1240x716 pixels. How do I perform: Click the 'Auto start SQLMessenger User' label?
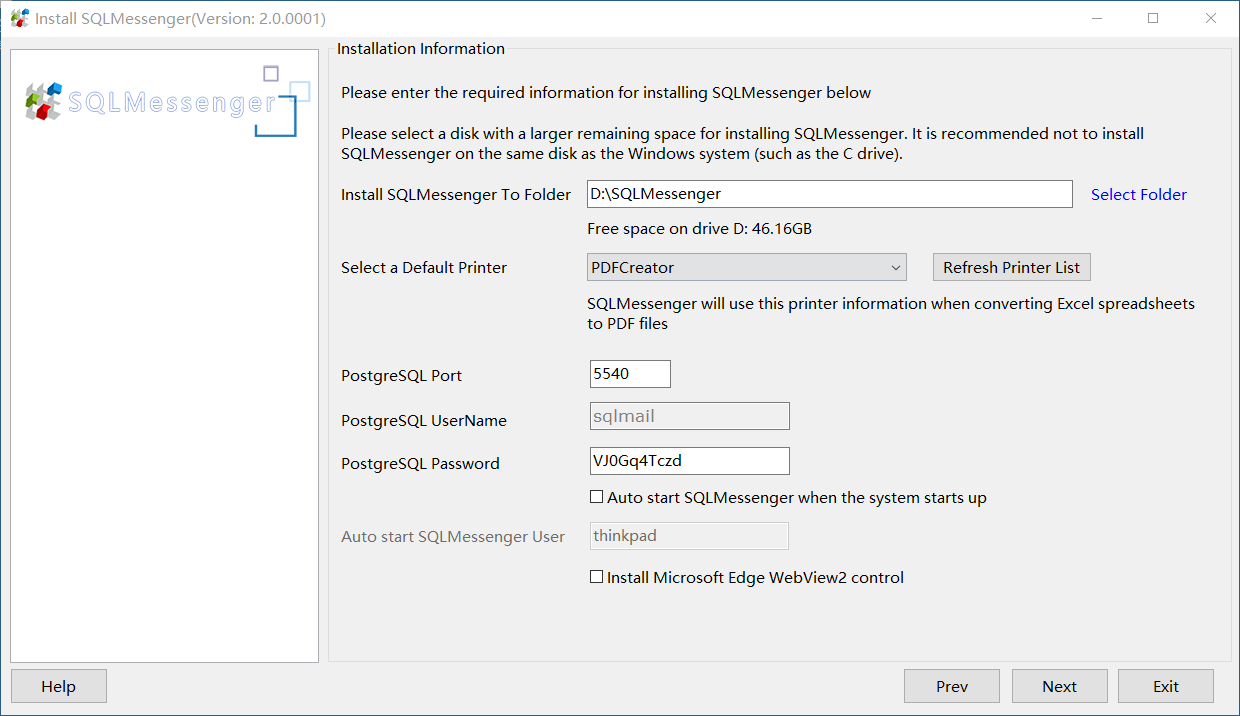point(453,537)
